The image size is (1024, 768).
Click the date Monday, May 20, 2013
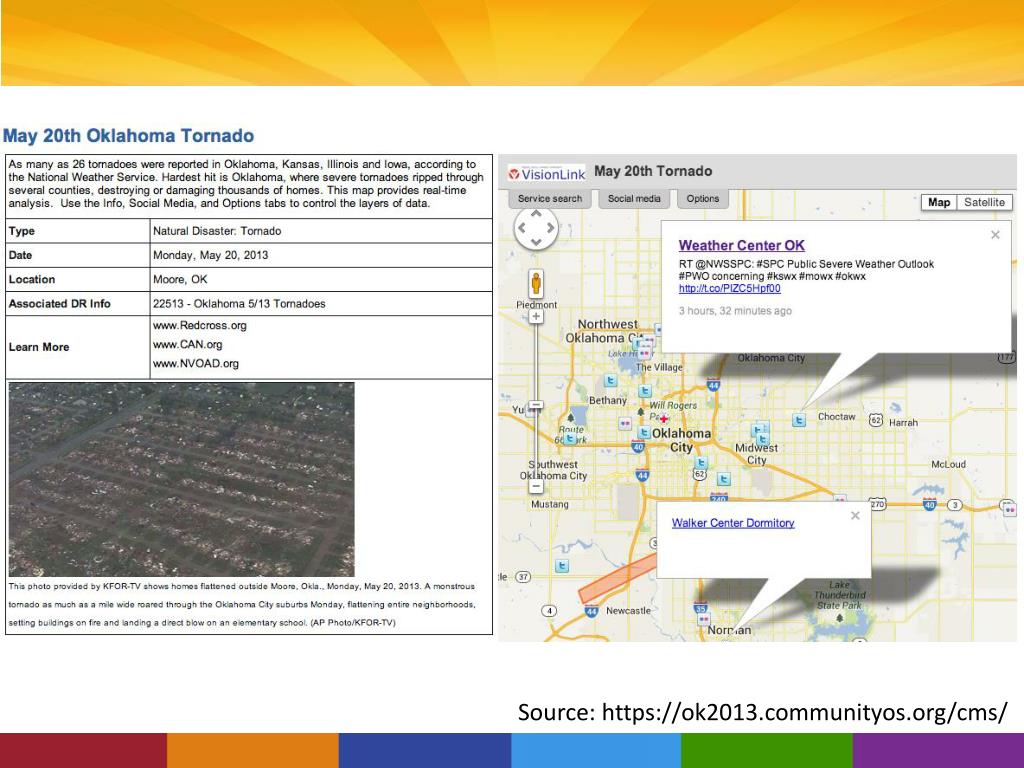210,255
